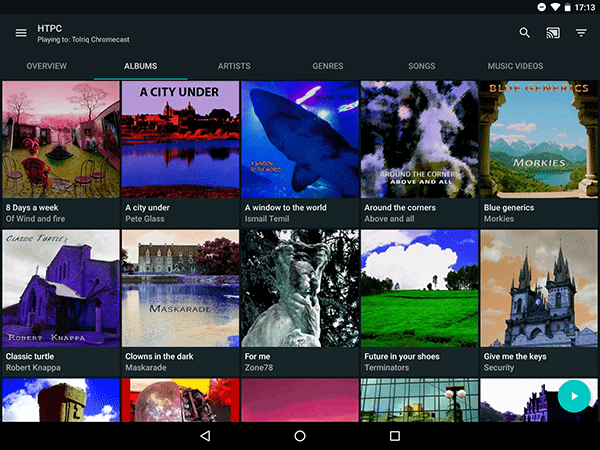Open A city under album cover
The image size is (600, 450).
180,140
